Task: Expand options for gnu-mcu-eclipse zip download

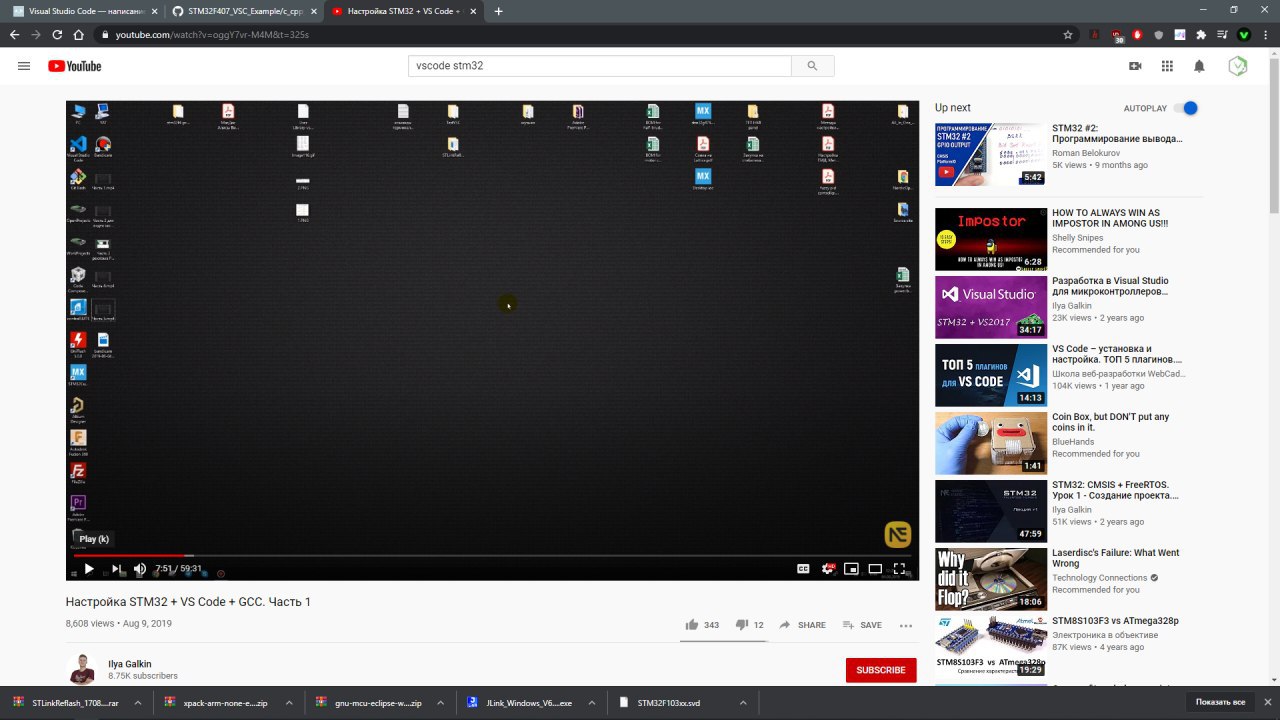Action: [441, 703]
